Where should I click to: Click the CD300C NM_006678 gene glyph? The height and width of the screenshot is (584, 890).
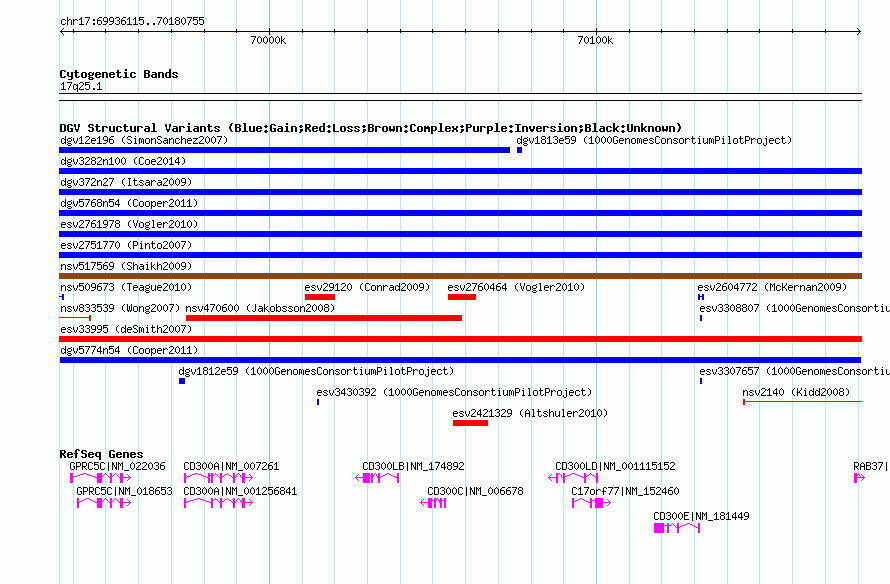tap(433, 503)
